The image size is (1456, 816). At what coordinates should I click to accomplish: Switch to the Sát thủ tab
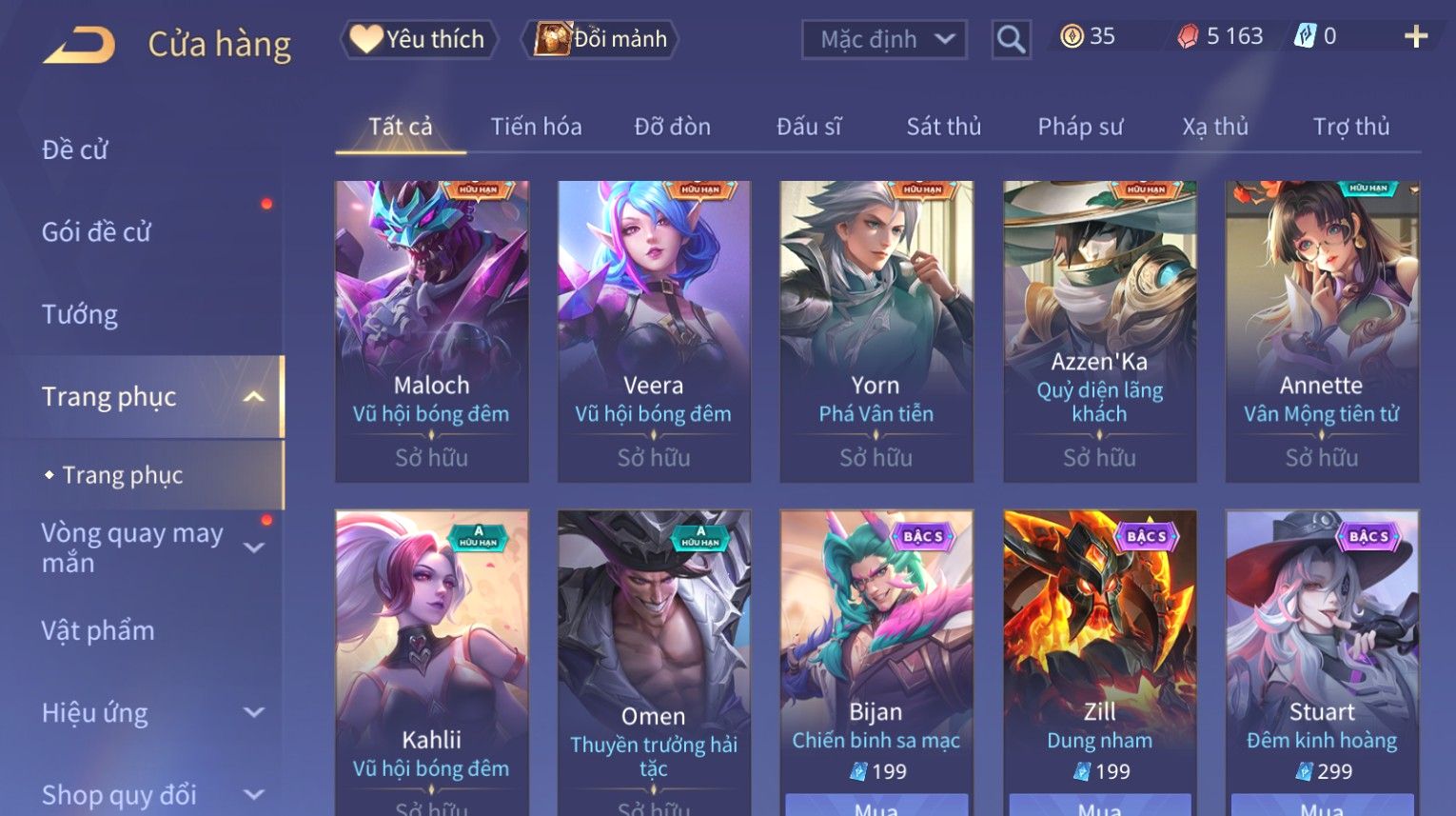943,127
